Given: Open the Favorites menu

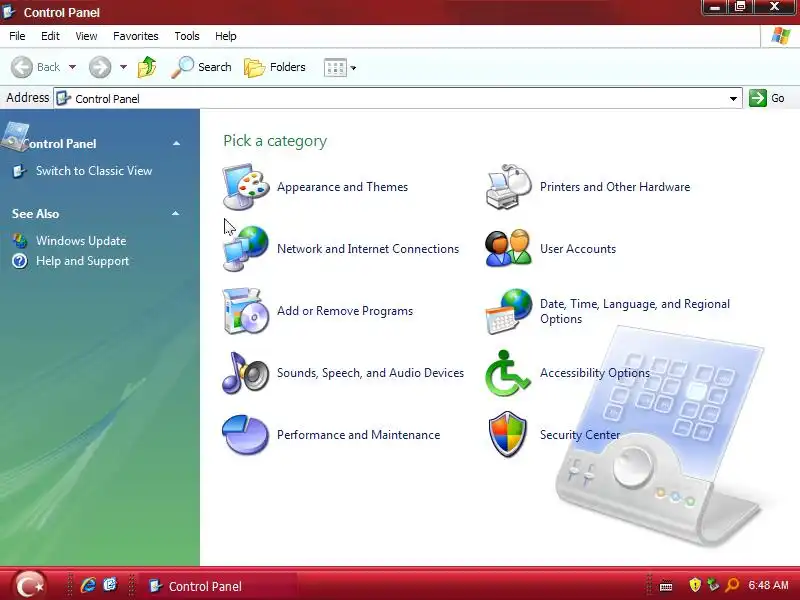Looking at the screenshot, I should click(x=136, y=36).
